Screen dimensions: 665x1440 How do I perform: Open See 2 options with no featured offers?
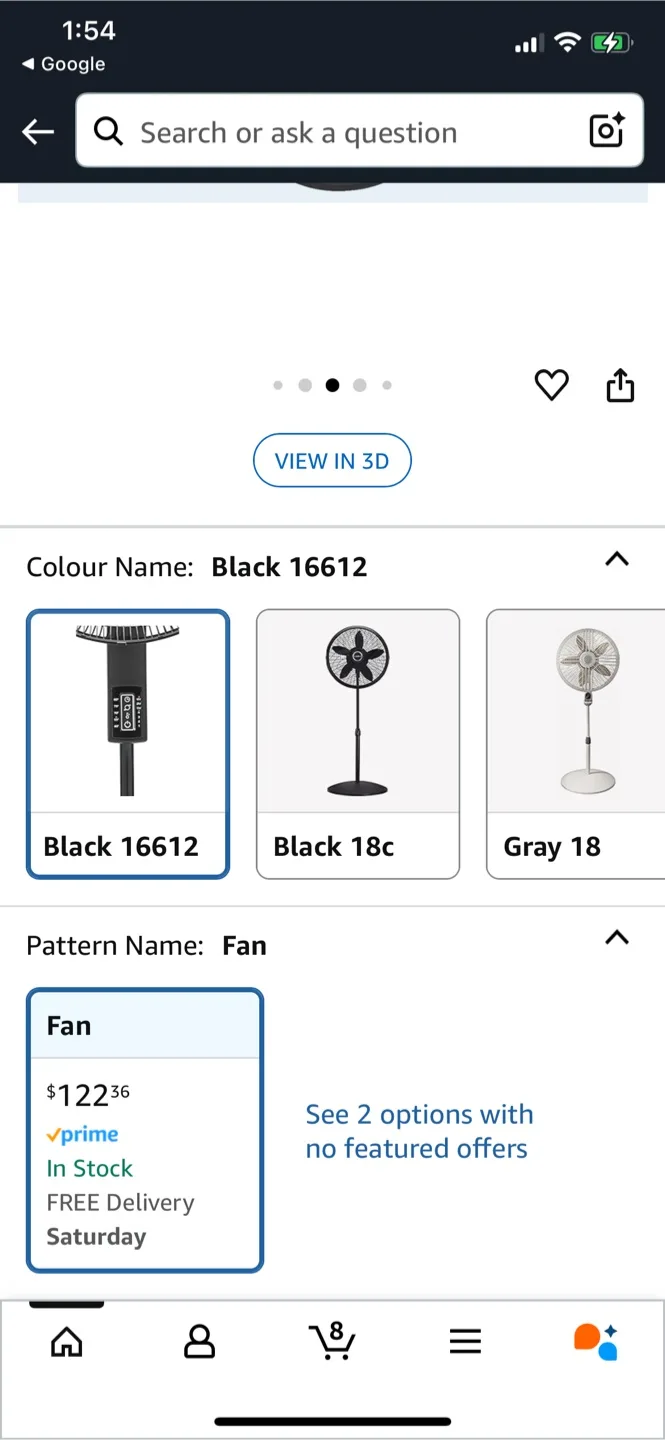[x=419, y=1131]
